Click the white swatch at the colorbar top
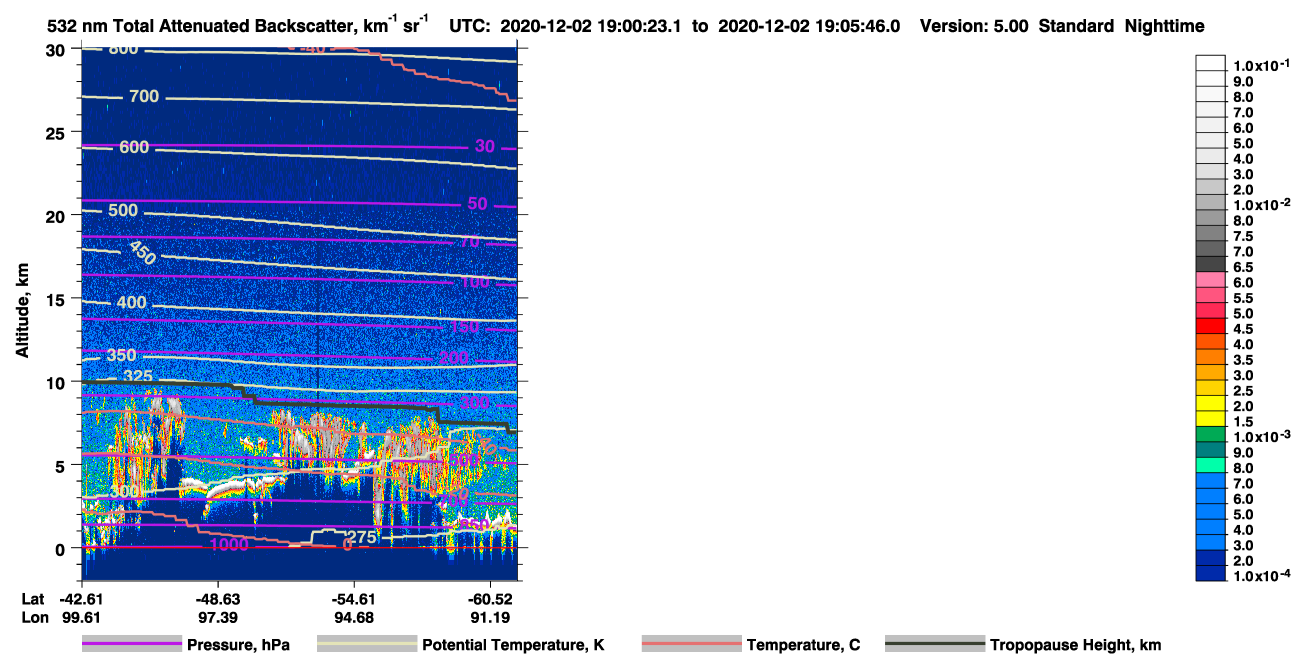 click(1211, 63)
